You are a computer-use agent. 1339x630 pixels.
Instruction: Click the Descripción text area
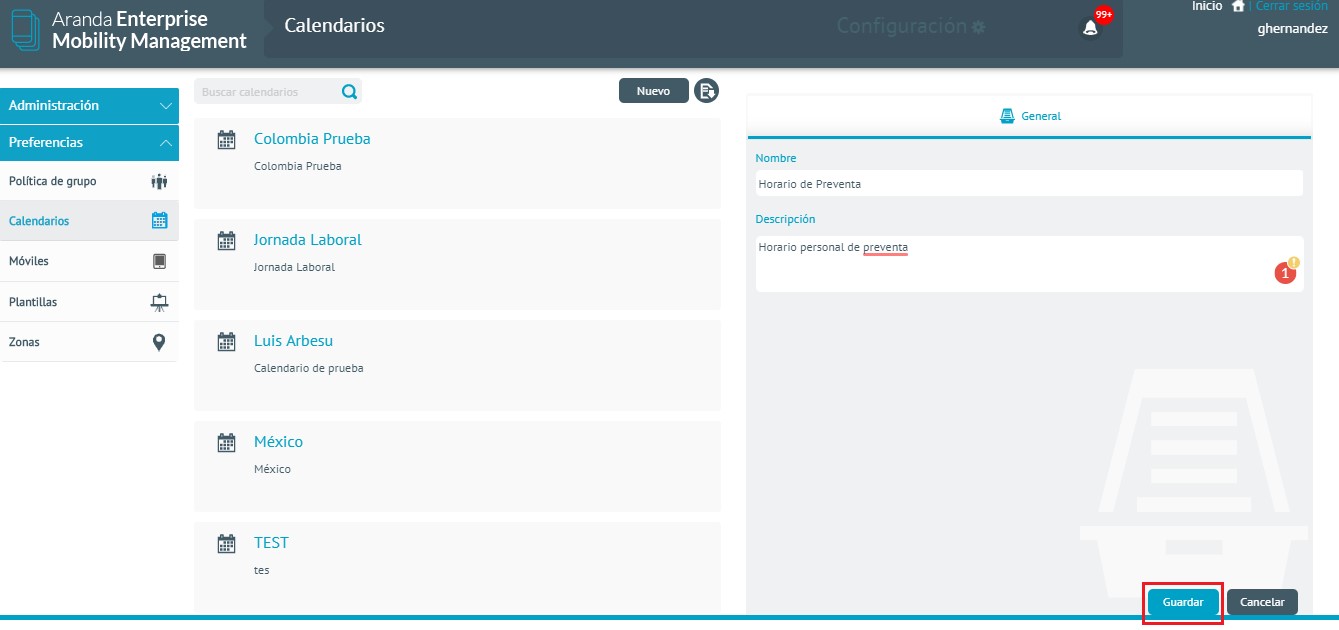(x=1029, y=264)
